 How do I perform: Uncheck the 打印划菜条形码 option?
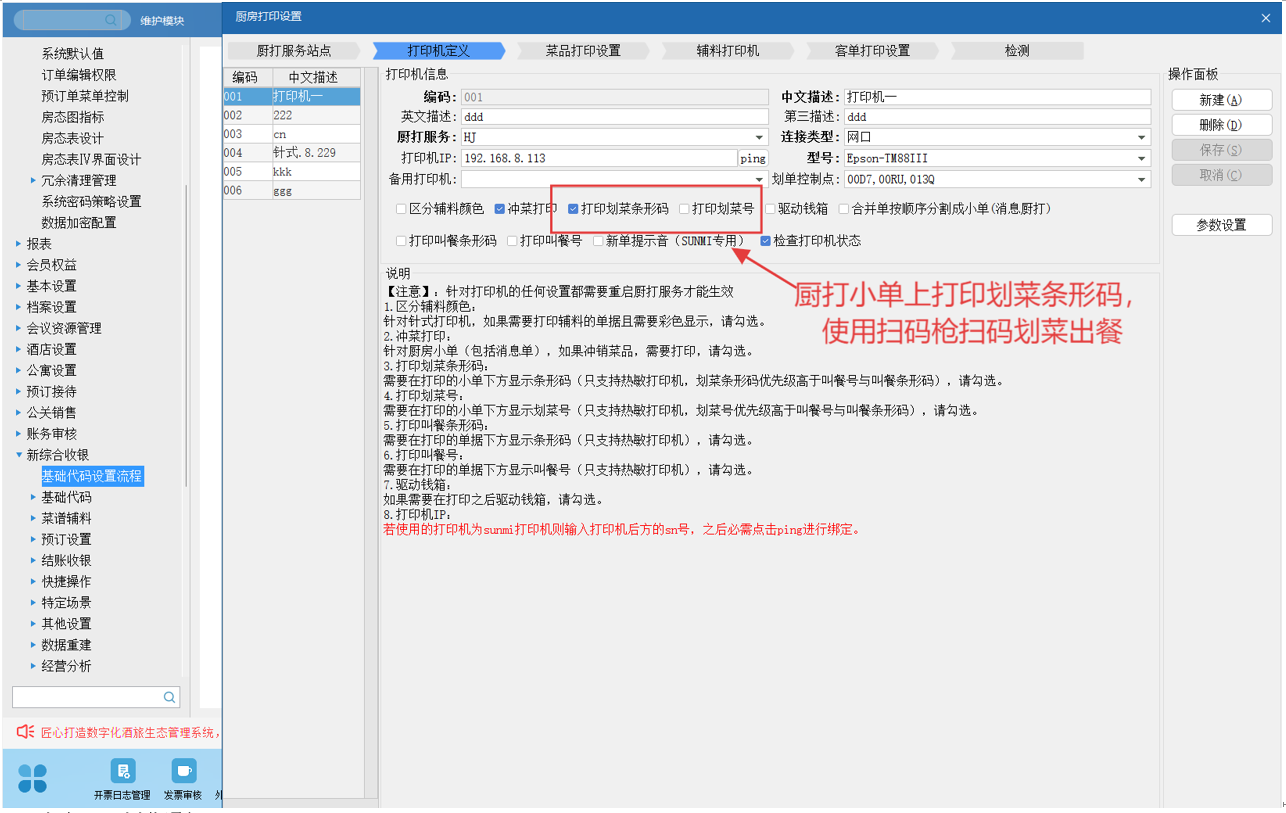click(574, 209)
